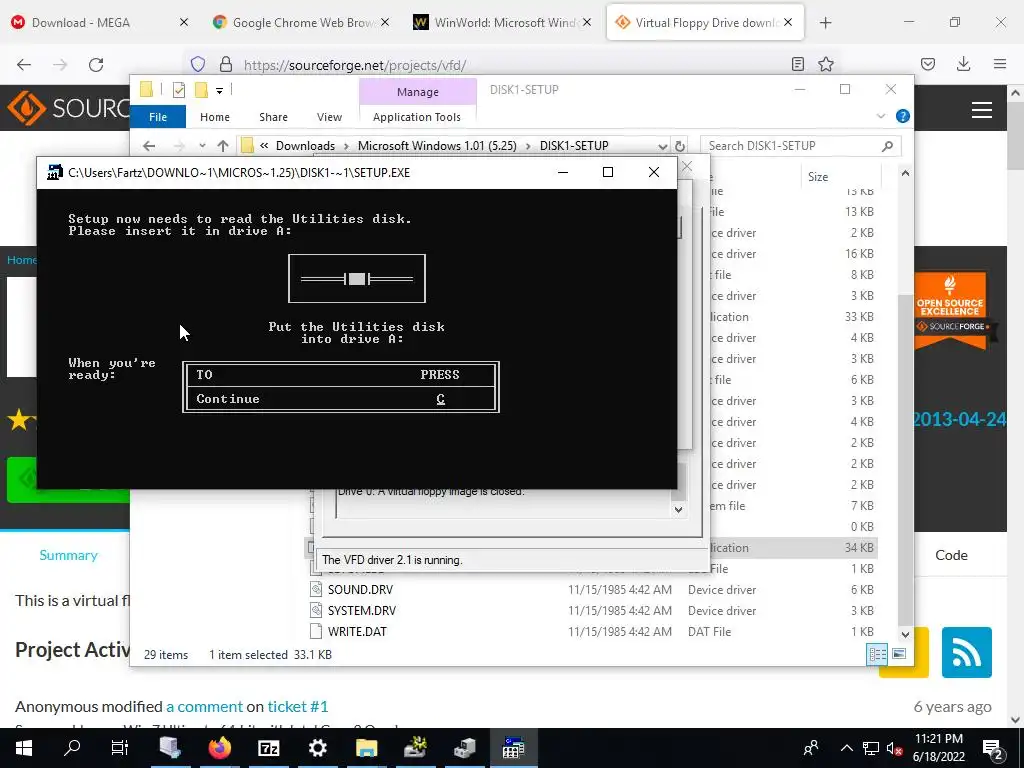The image size is (1024, 768).
Task: Open Firefox tracking protection shield icon
Action: pos(198,64)
